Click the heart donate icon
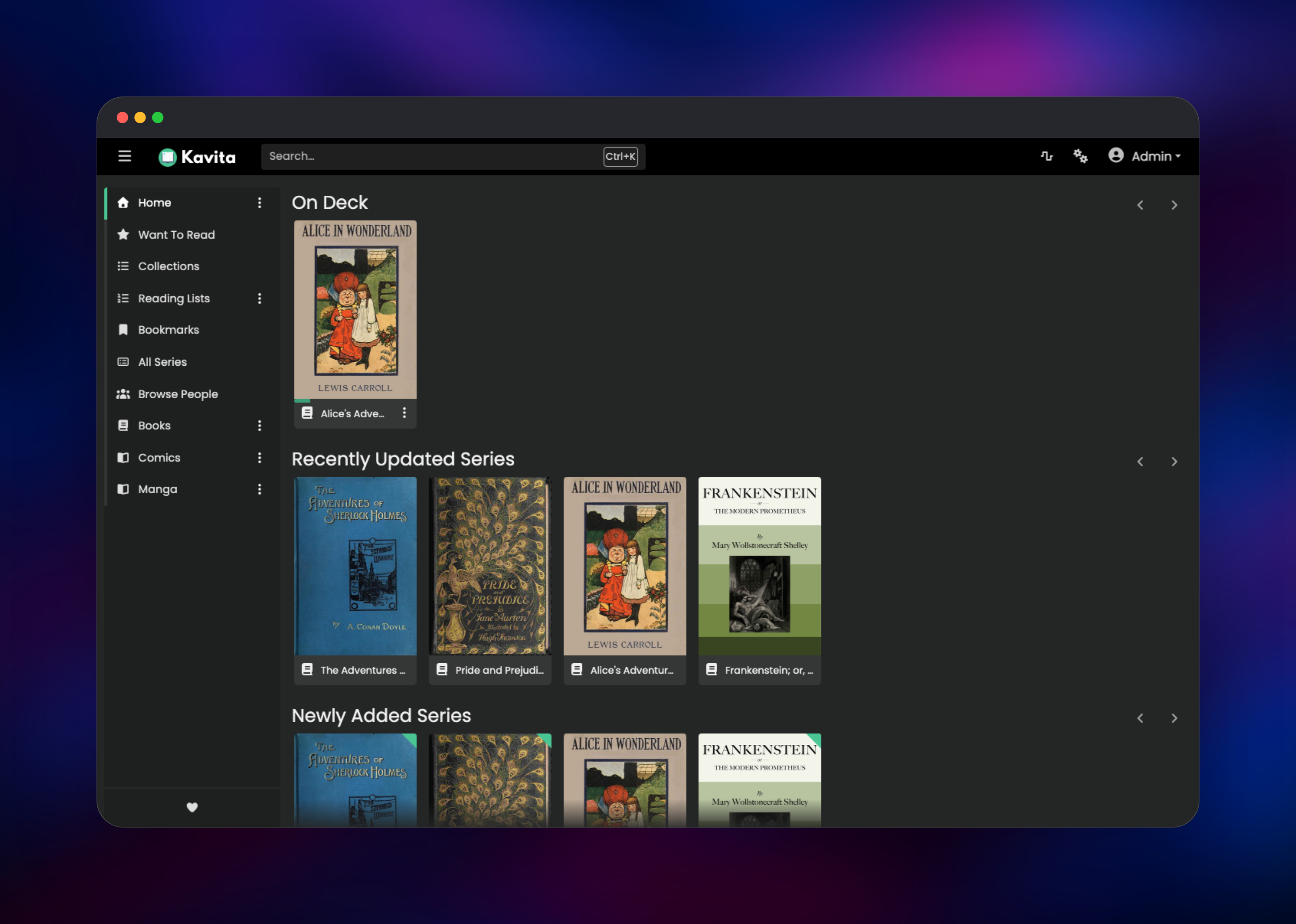This screenshot has width=1296, height=924. [x=192, y=807]
